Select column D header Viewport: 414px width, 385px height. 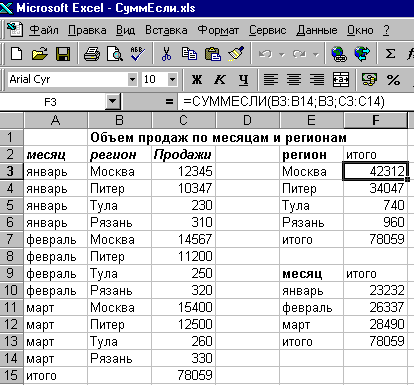247,120
